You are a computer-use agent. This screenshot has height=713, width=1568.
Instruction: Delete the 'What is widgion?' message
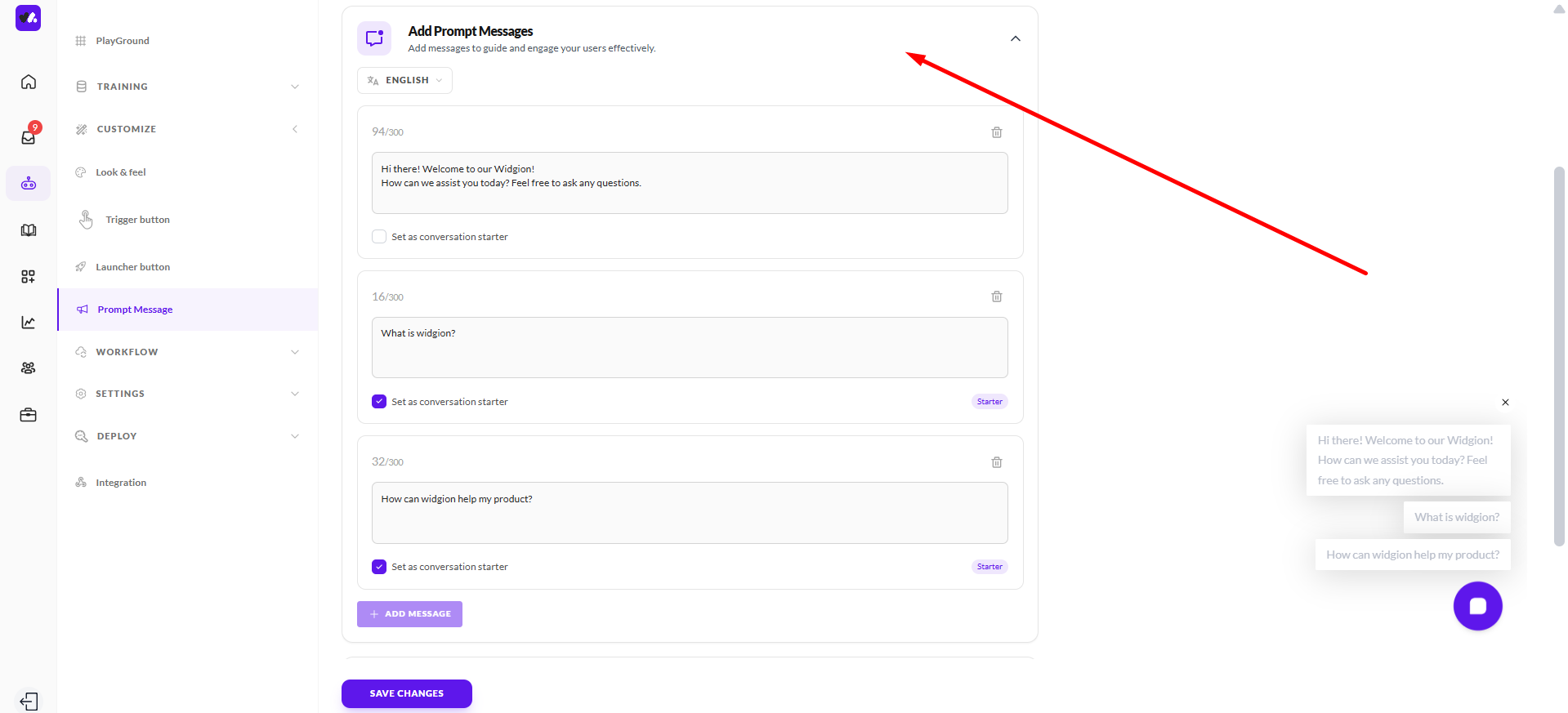(x=996, y=297)
